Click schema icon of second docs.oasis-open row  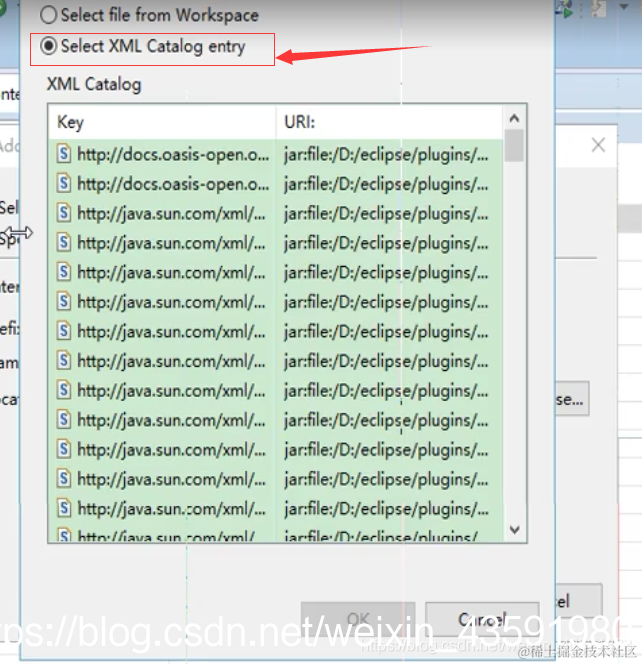[64, 183]
